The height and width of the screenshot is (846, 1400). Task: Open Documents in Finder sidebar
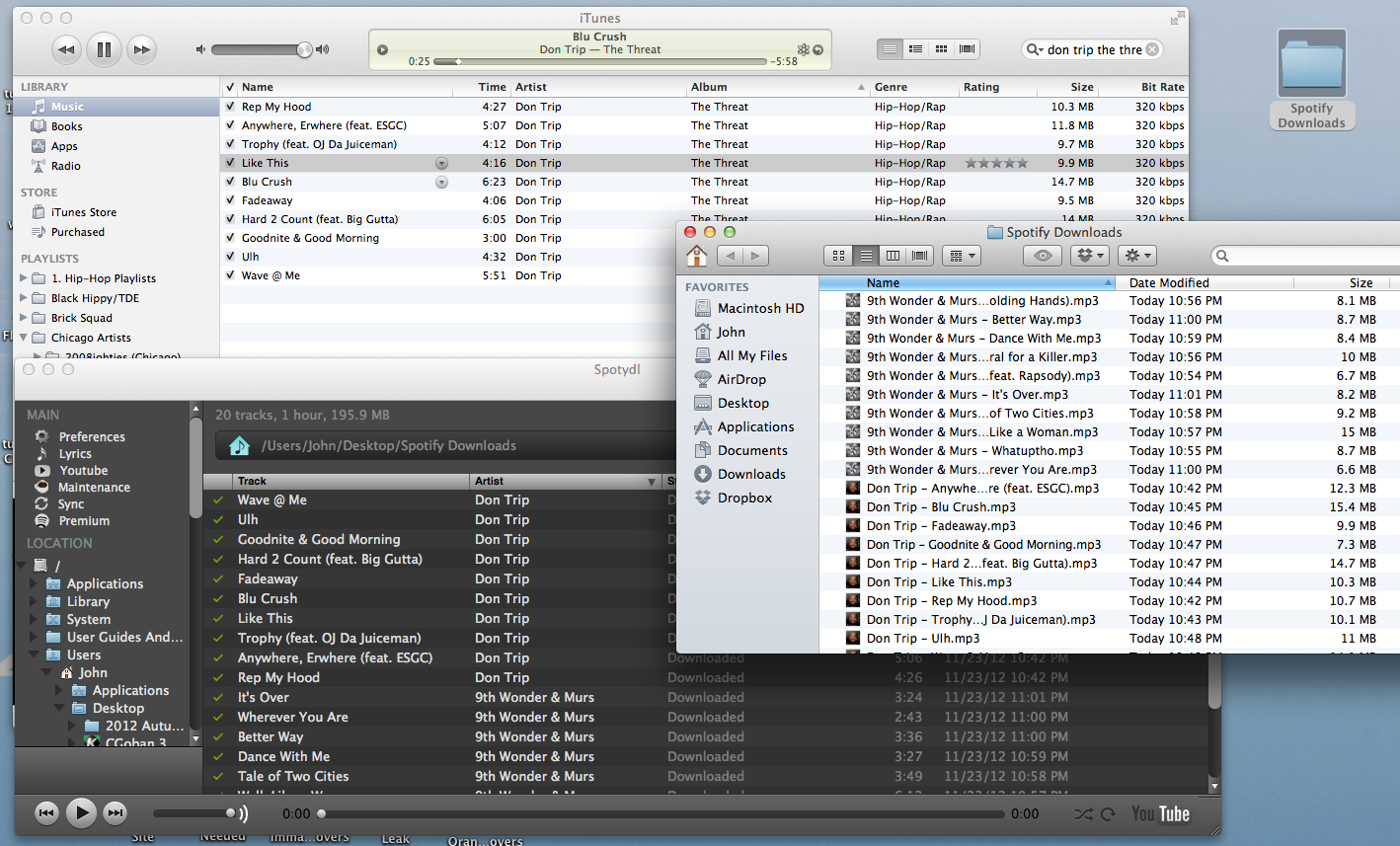[x=752, y=450]
